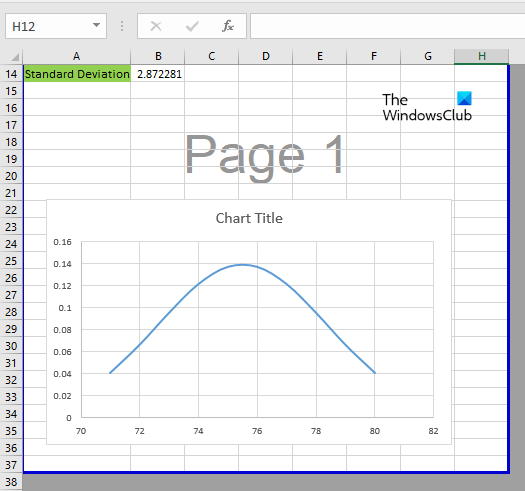Click the Enter checkmark formula bar icon
Image resolution: width=525 pixels, height=491 pixels.
(x=192, y=26)
